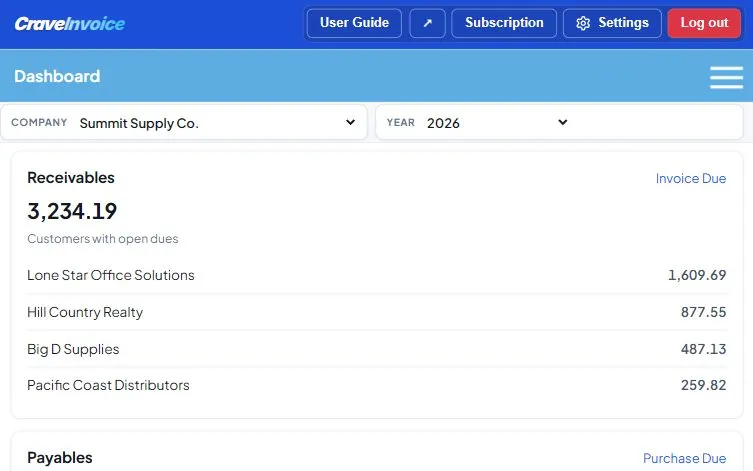Viewport: 753px width, 471px height.
Task: Select the Big D Supplies customer
Action: [x=73, y=350]
